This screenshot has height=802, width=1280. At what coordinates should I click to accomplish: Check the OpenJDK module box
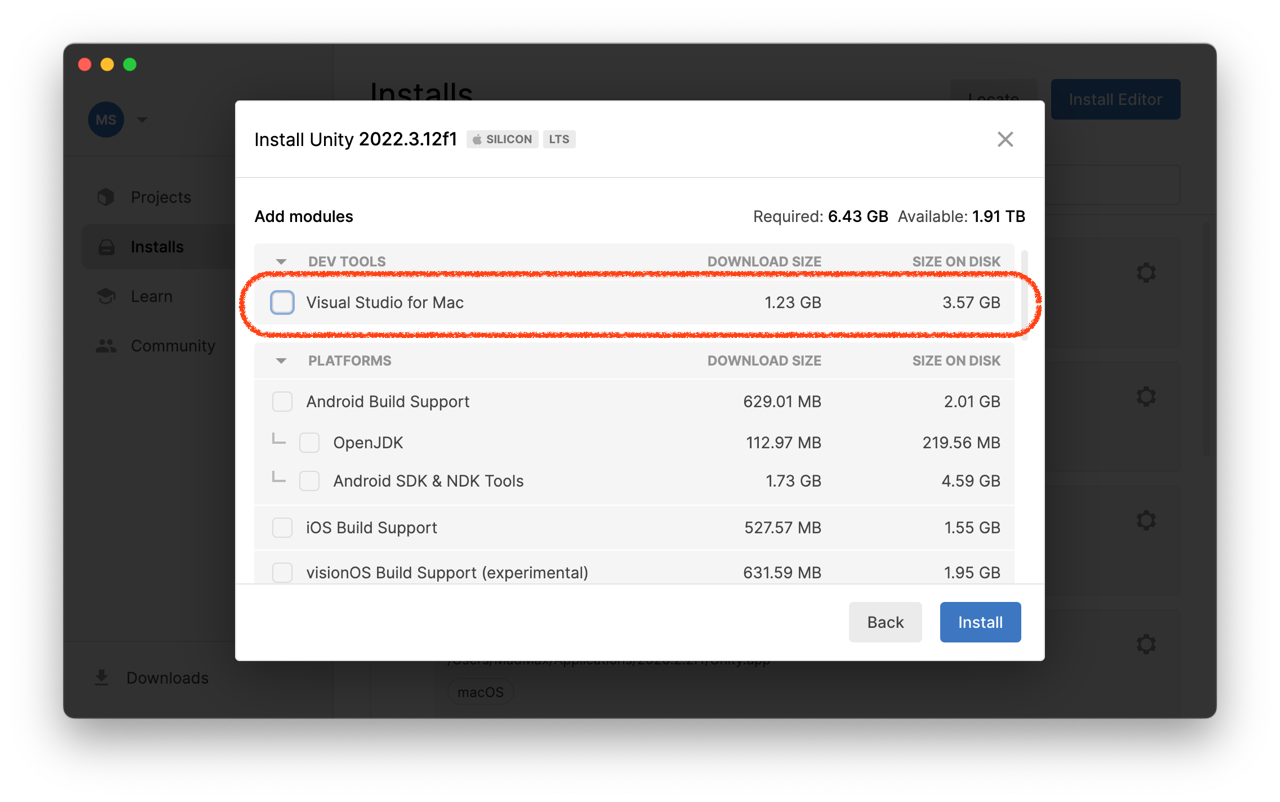coord(309,442)
